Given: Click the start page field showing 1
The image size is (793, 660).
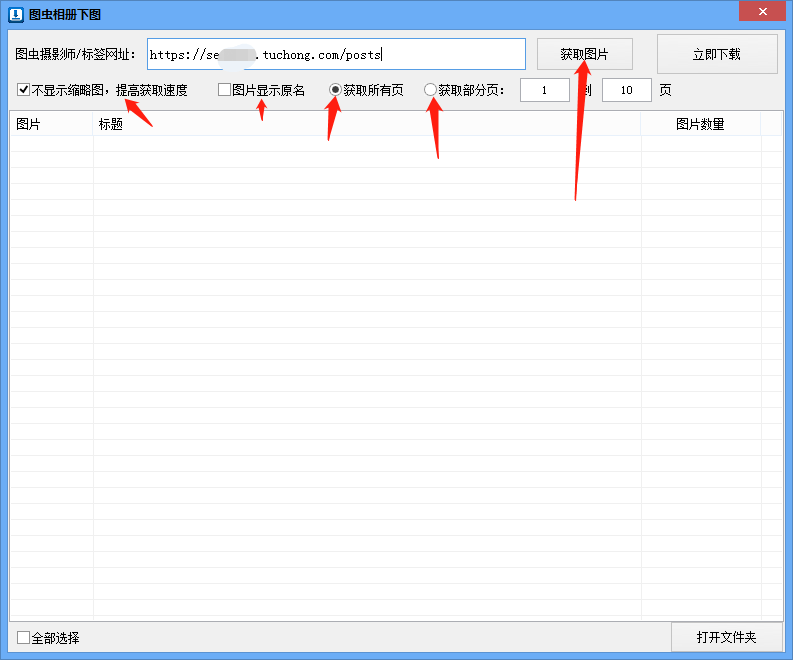Looking at the screenshot, I should click(x=544, y=90).
